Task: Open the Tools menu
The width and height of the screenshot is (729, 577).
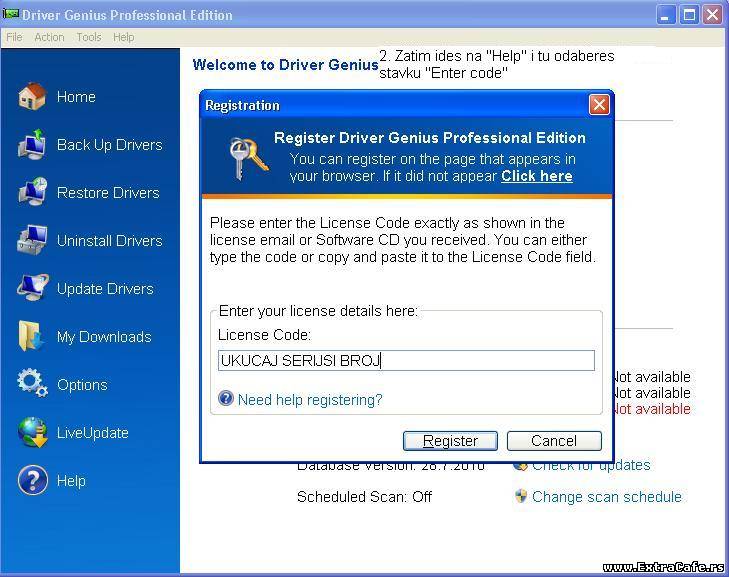Action: click(89, 37)
